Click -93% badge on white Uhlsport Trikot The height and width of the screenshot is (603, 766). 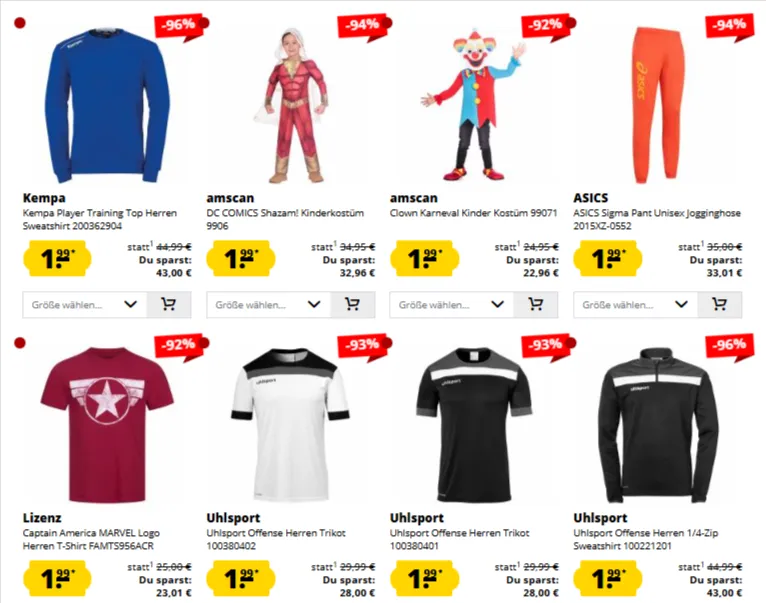(363, 346)
